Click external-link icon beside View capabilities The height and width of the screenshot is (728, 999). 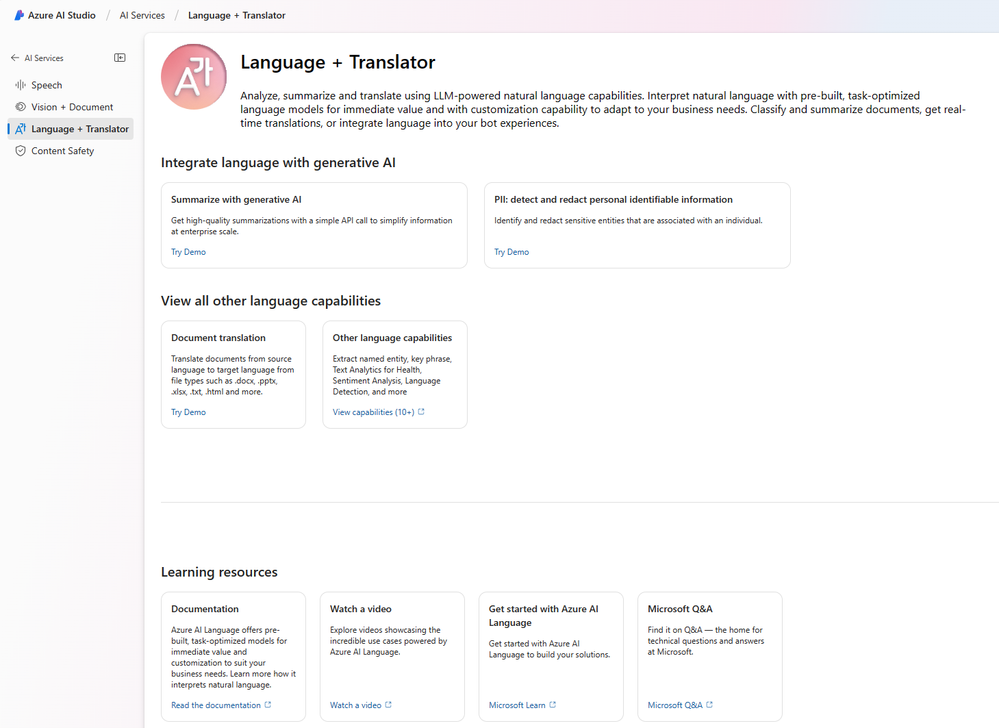421,412
